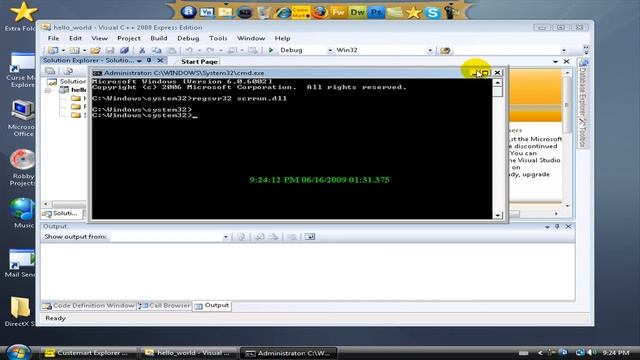This screenshot has width=640, height=360.
Task: Open Fireworks (Fw) from the top dock
Action: click(x=338, y=12)
